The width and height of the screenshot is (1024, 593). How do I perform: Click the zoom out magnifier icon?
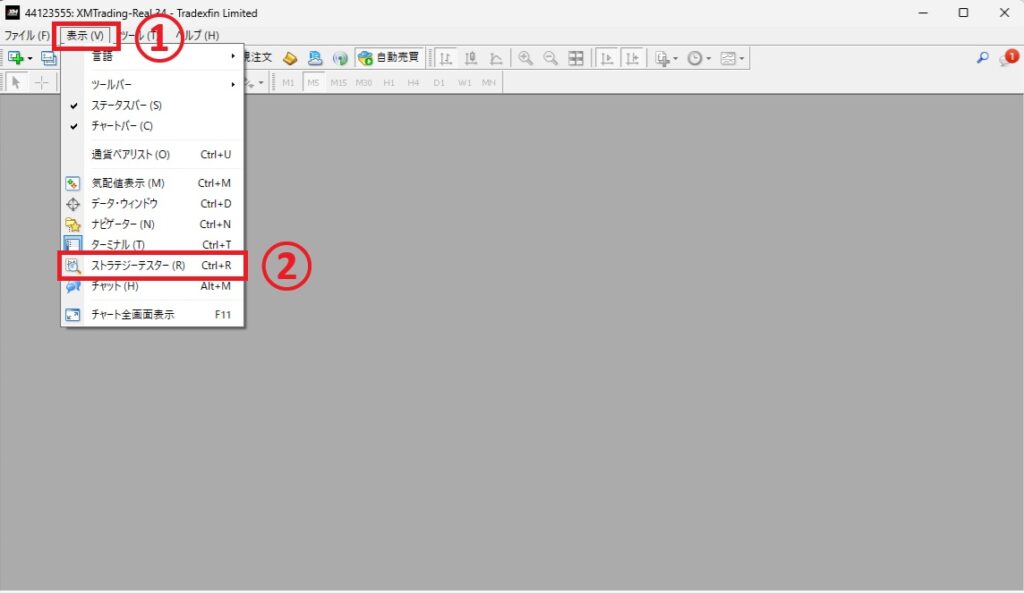pos(551,58)
